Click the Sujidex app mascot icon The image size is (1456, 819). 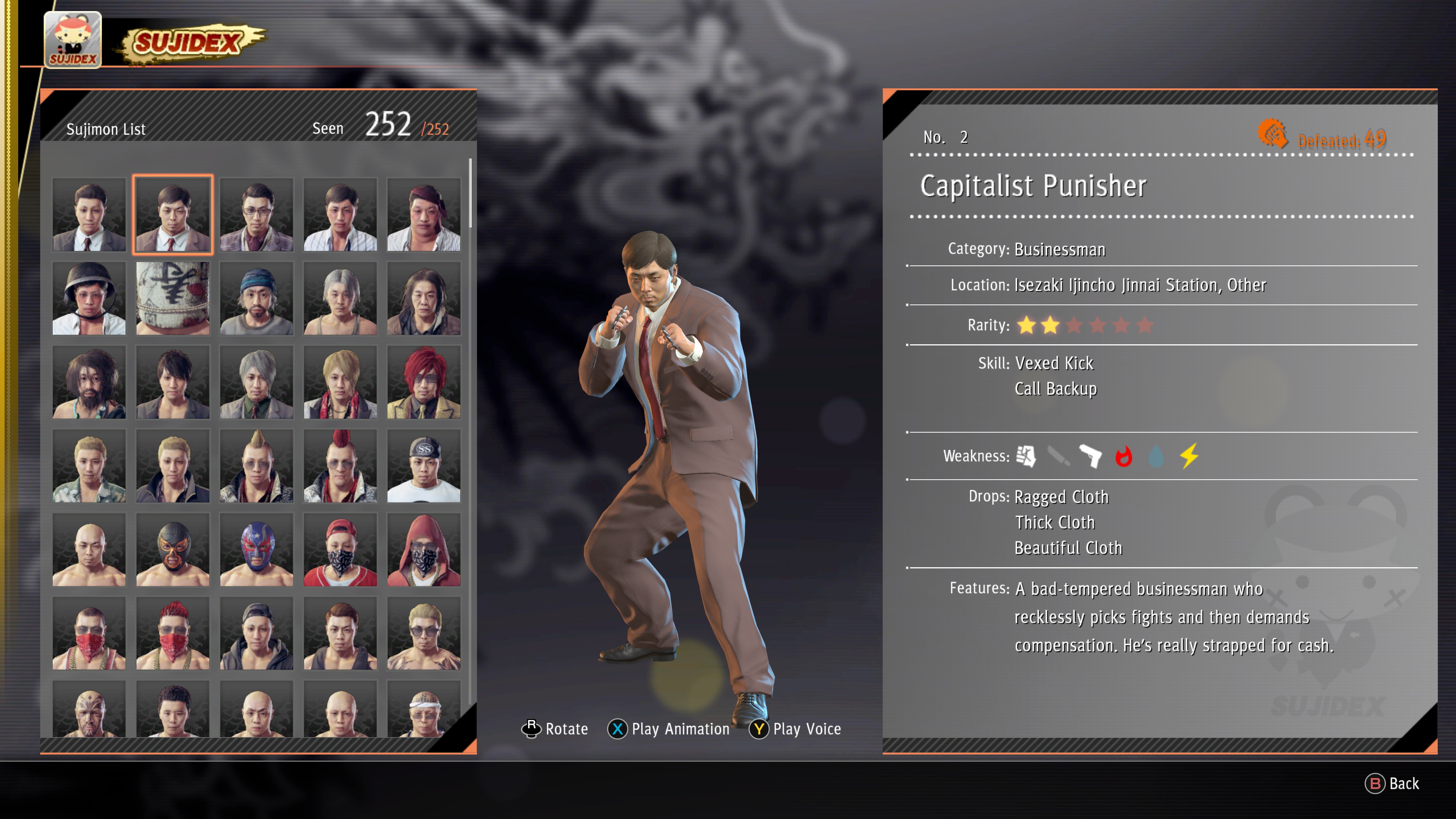[x=72, y=39]
